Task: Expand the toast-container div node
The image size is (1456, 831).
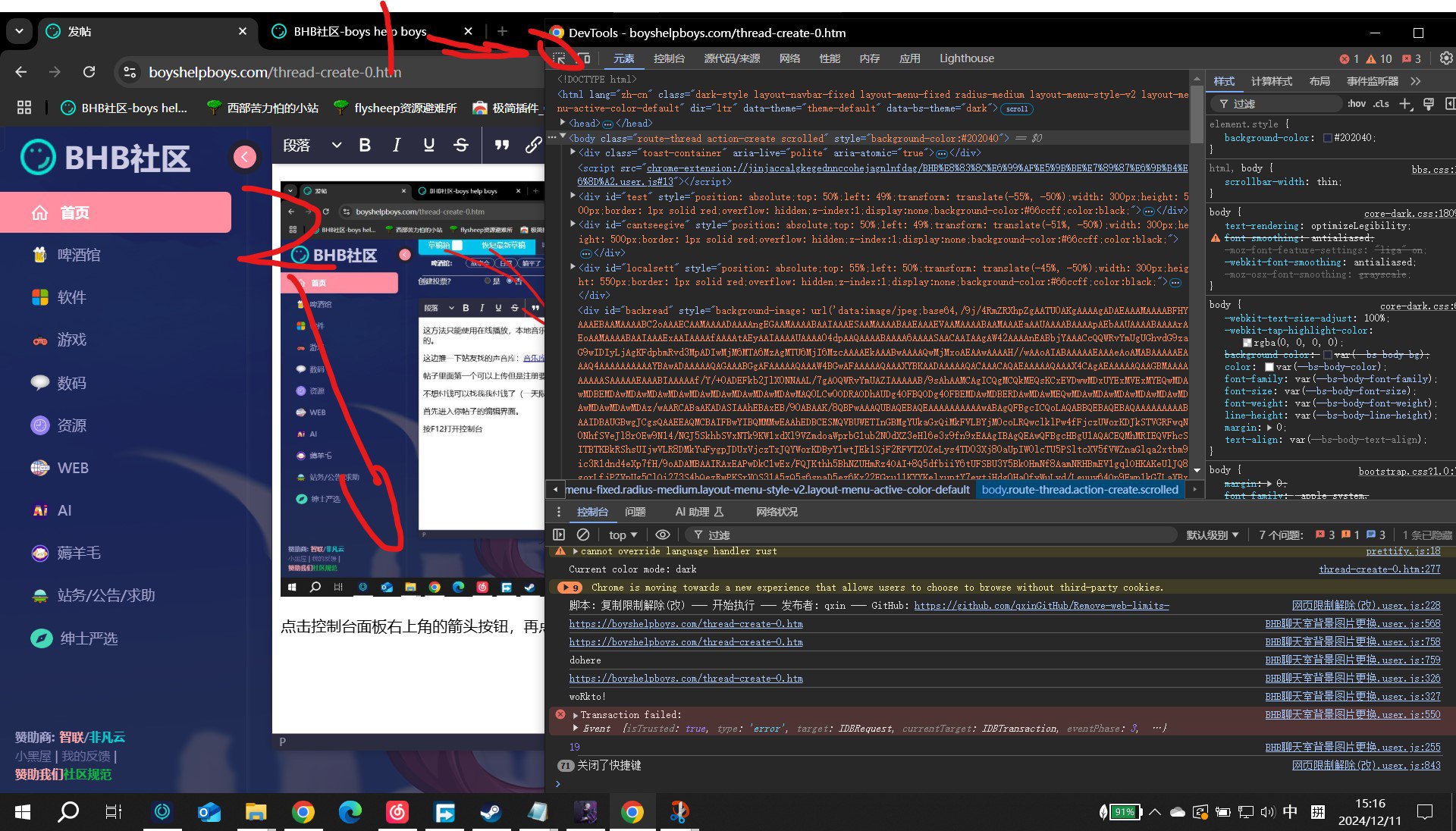Action: (x=573, y=152)
